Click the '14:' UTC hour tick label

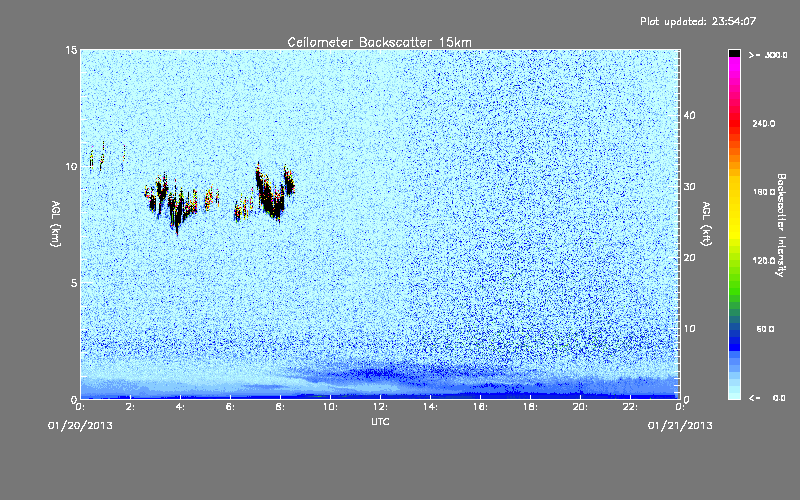(x=430, y=407)
